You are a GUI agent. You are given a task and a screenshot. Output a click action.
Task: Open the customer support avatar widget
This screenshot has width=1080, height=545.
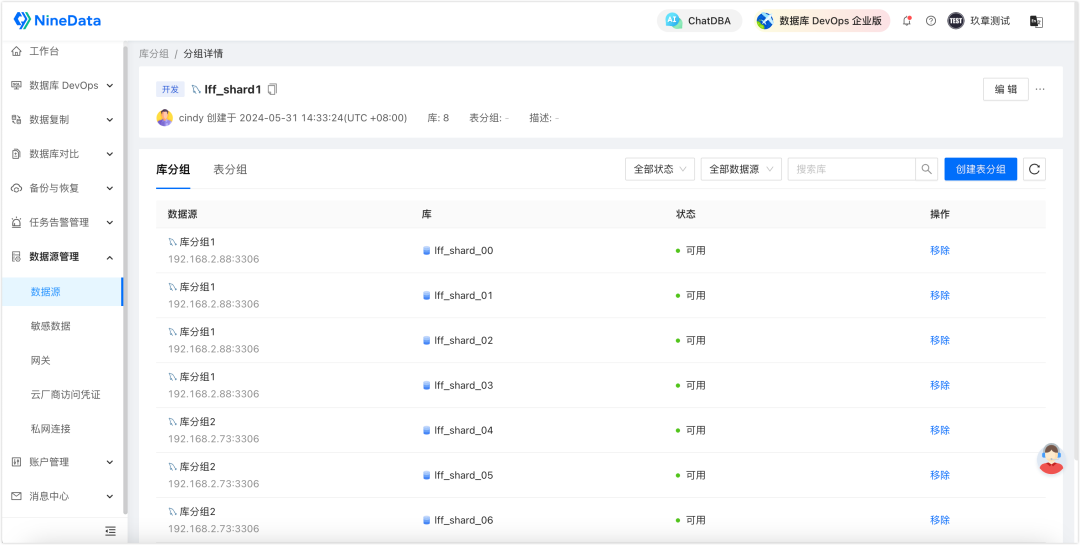pos(1051,459)
